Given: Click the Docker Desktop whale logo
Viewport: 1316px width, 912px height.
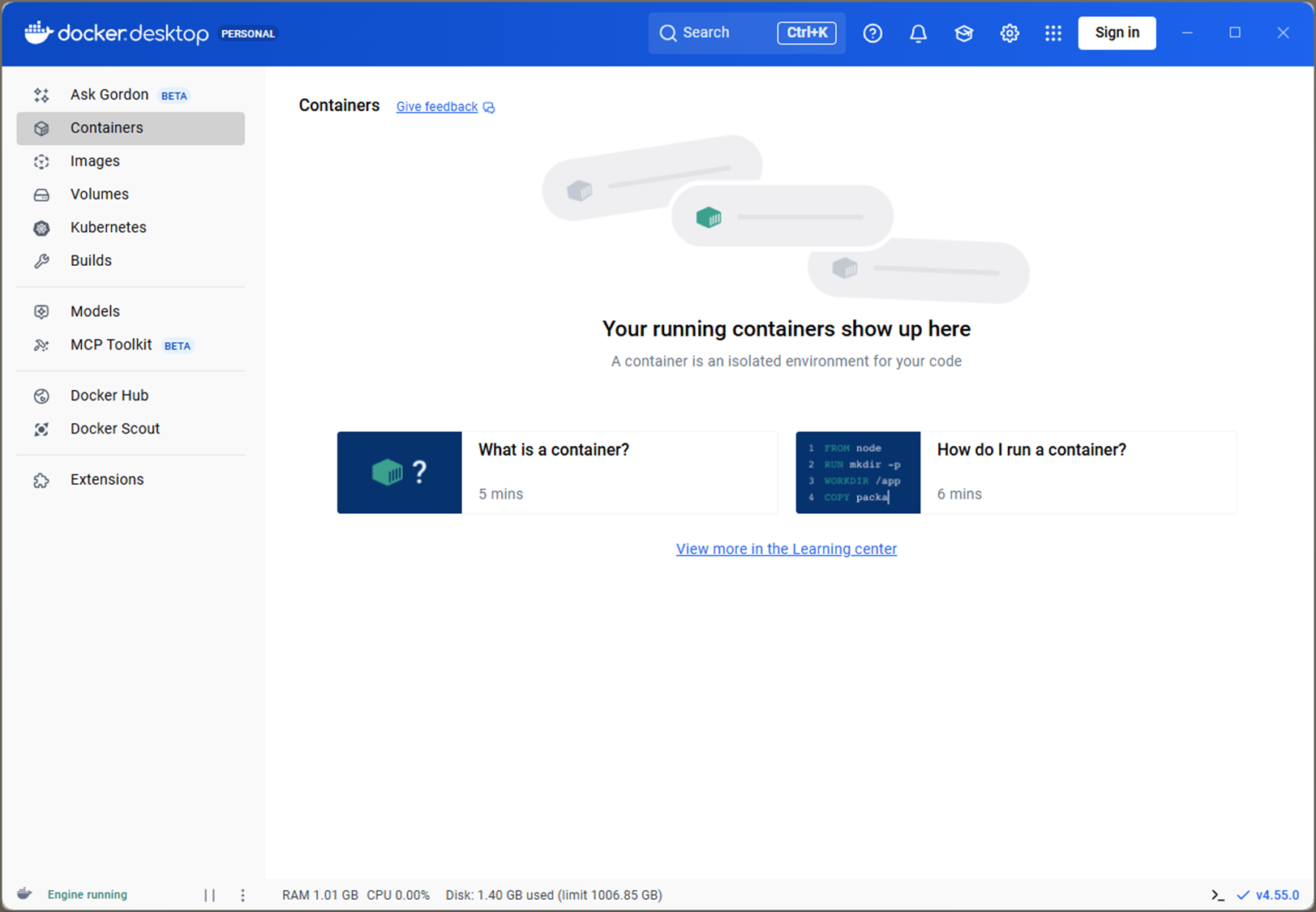Looking at the screenshot, I should 39,32.
